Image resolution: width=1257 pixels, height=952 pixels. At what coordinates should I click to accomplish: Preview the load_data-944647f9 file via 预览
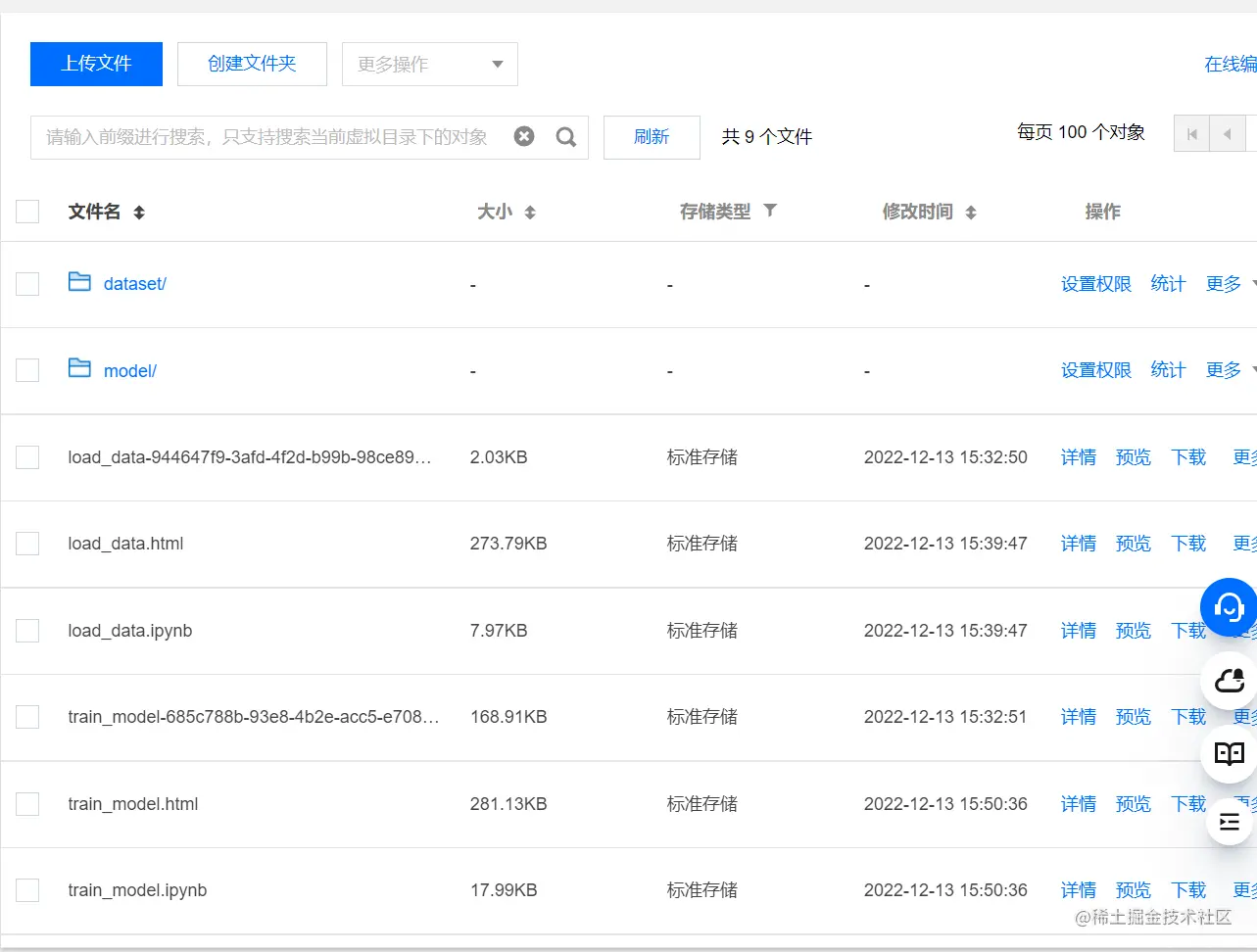coord(1134,457)
